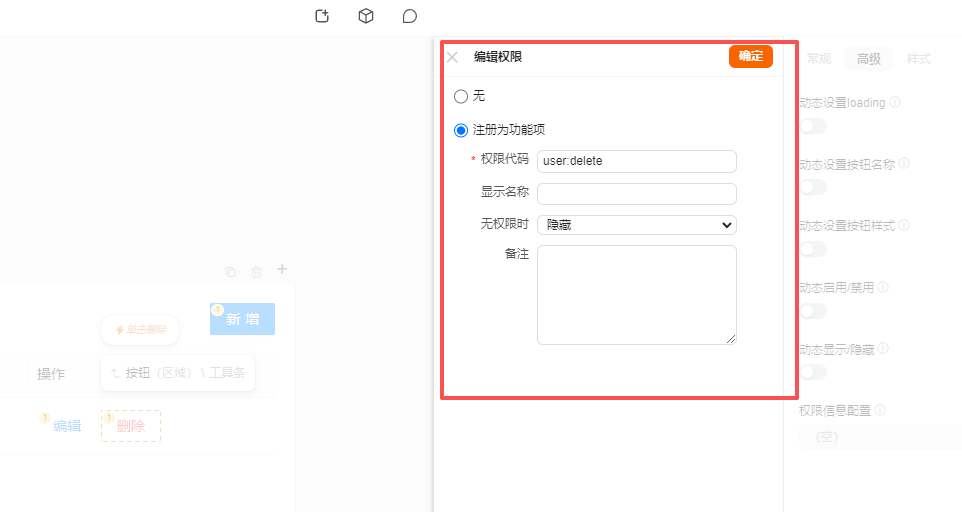Select the 删除 link in table row
Image resolution: width=962 pixels, height=512 pixels.
pyautogui.click(x=131, y=426)
